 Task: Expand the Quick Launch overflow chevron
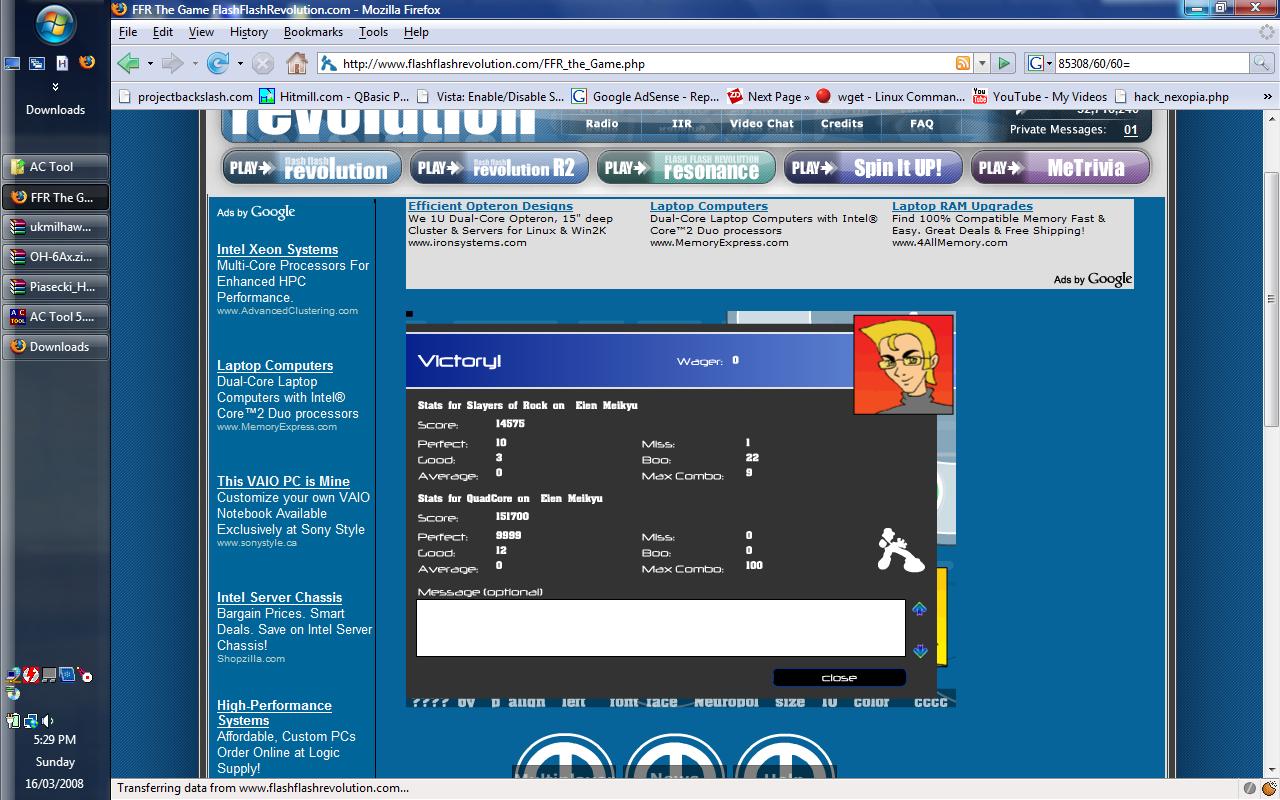[55, 86]
